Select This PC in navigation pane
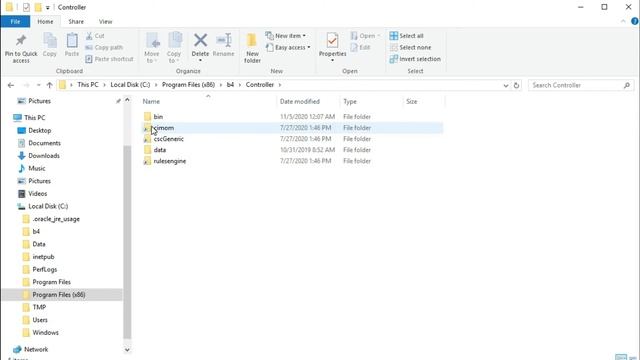640x360 pixels. 34,118
